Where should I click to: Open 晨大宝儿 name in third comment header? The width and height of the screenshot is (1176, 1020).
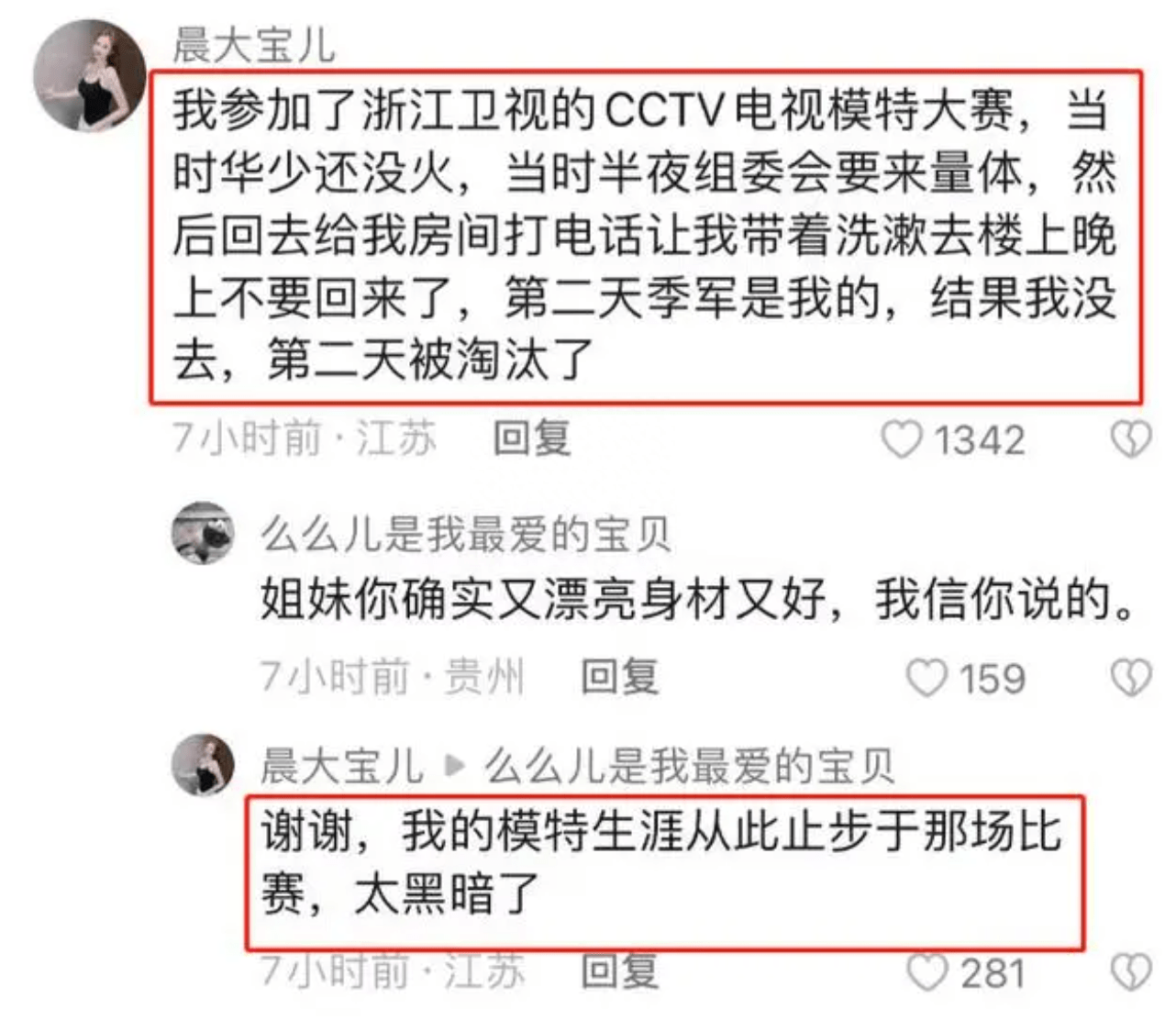pyautogui.click(x=341, y=766)
